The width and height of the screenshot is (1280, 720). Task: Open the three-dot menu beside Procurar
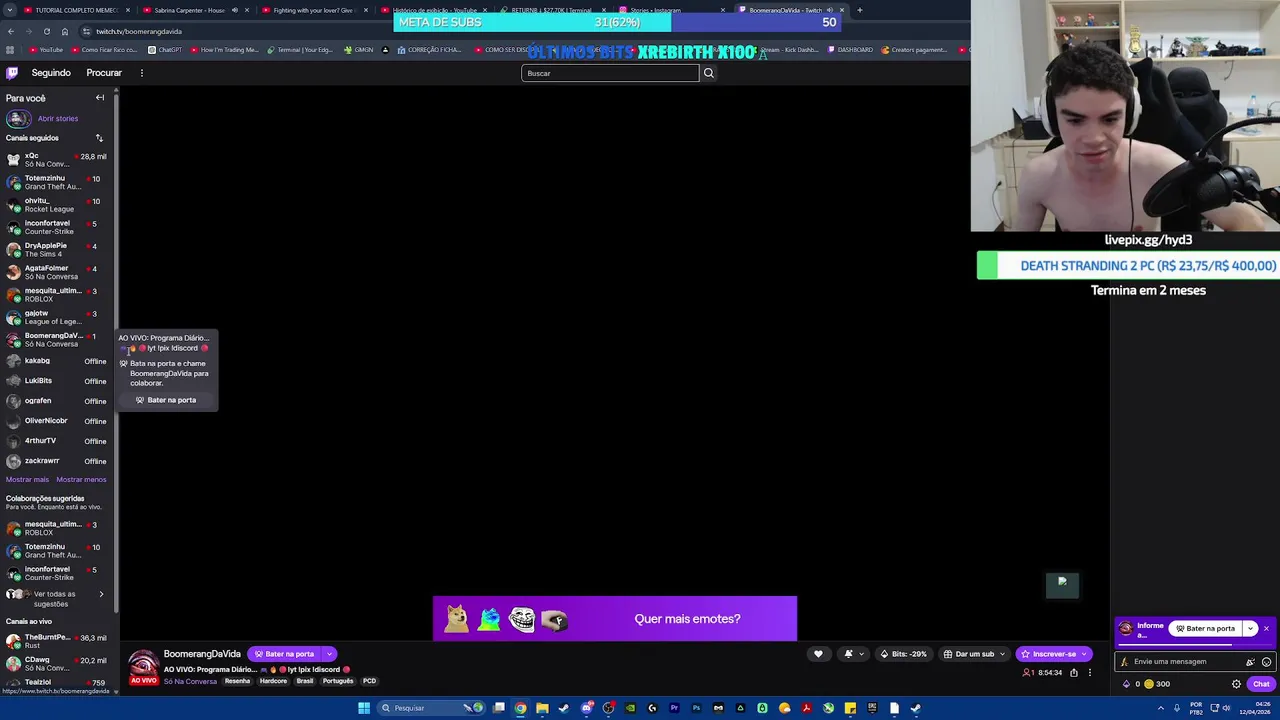141,73
